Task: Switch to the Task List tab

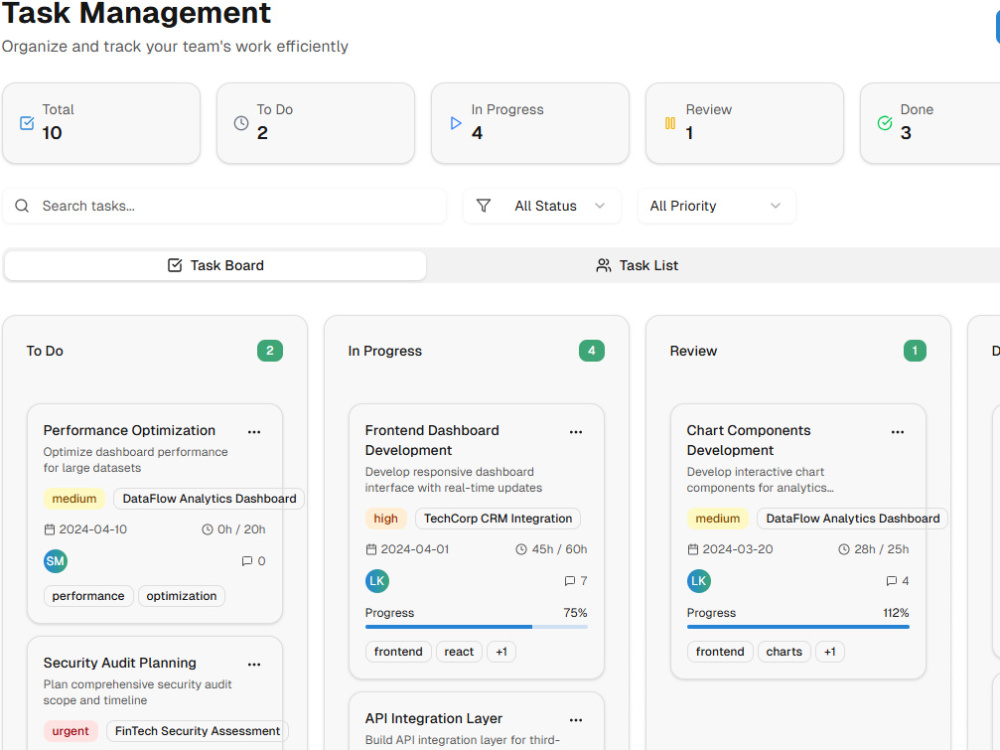Action: (636, 265)
